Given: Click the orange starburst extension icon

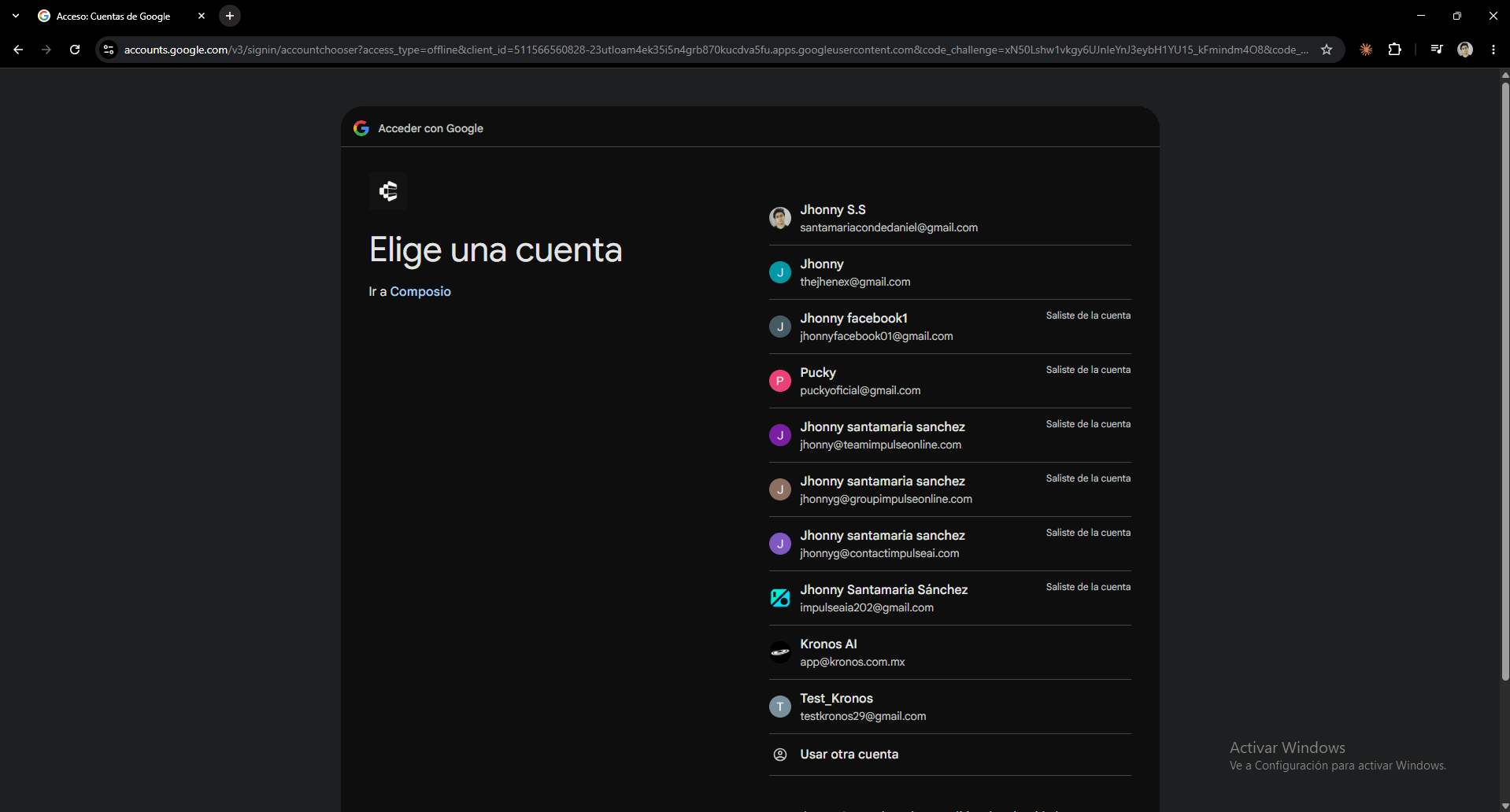Looking at the screenshot, I should tap(1366, 50).
